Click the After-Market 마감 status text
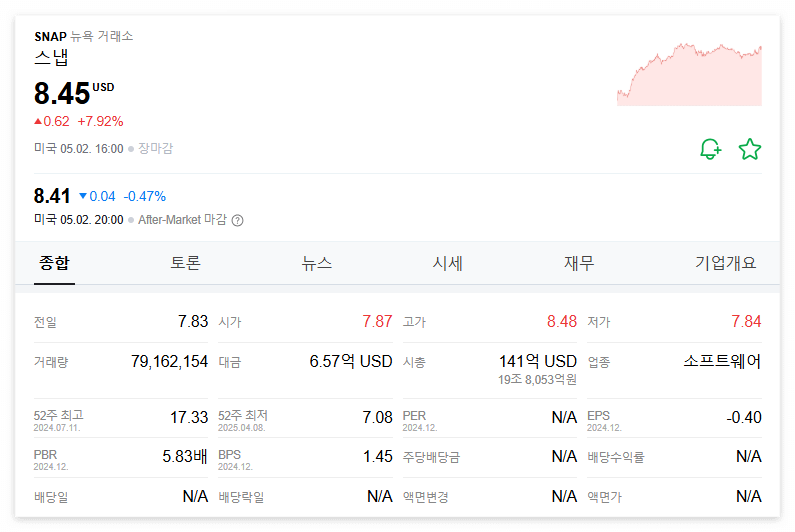The height and width of the screenshot is (532, 795). coord(182,220)
